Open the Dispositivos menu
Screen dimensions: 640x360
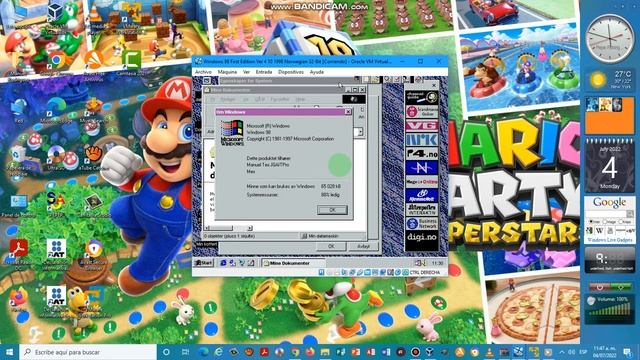(291, 72)
